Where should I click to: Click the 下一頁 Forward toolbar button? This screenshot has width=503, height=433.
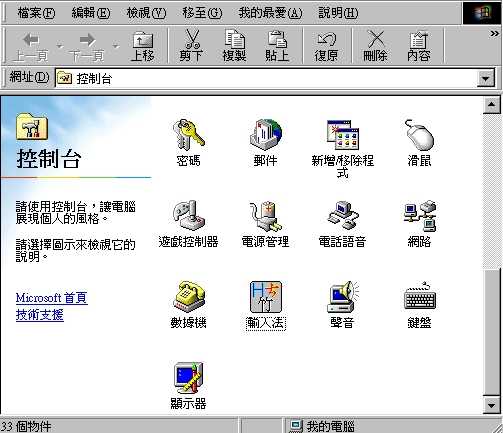point(87,46)
